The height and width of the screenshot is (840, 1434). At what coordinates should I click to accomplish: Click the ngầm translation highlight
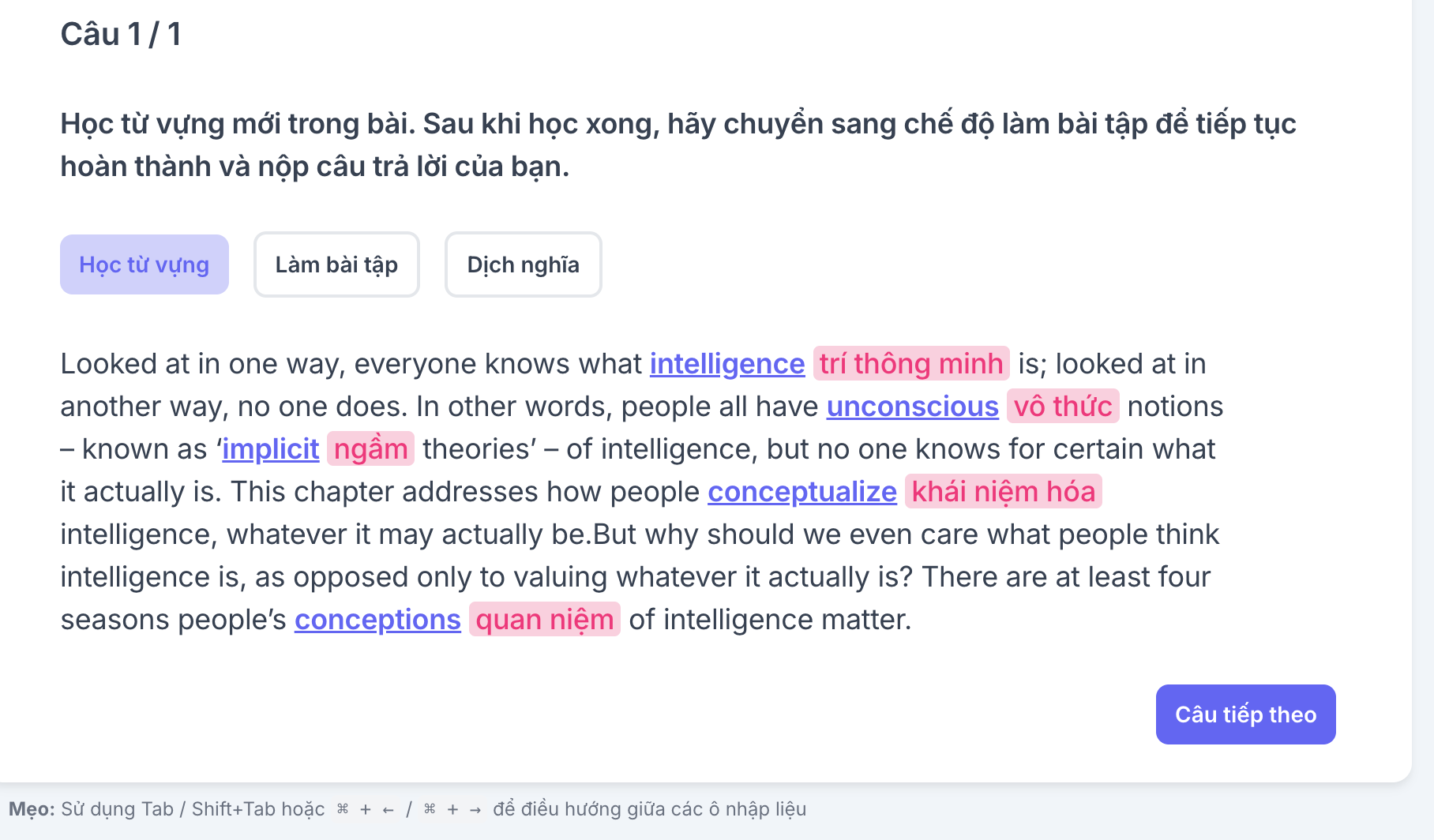point(370,449)
